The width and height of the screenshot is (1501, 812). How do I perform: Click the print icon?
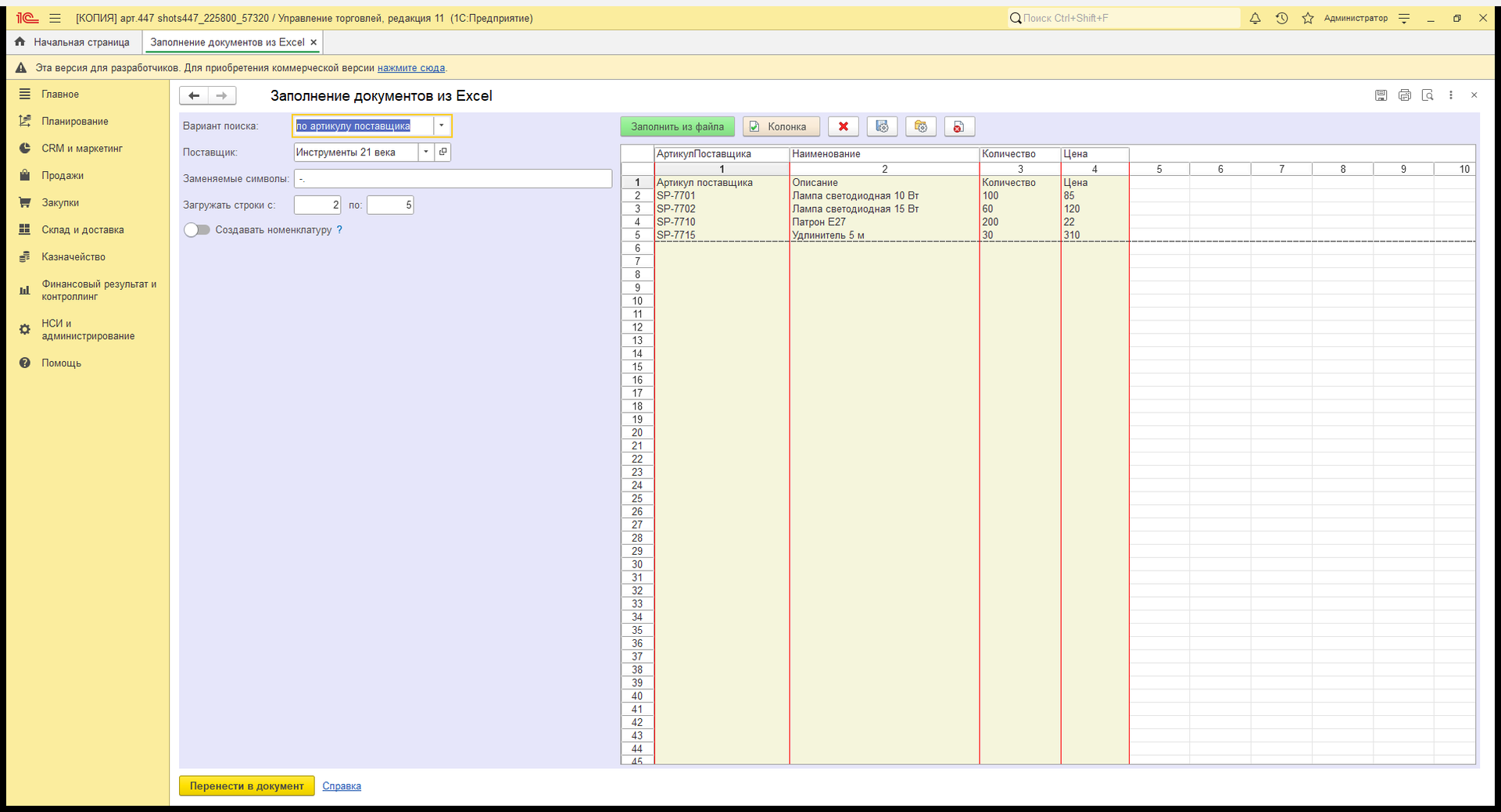(1405, 95)
